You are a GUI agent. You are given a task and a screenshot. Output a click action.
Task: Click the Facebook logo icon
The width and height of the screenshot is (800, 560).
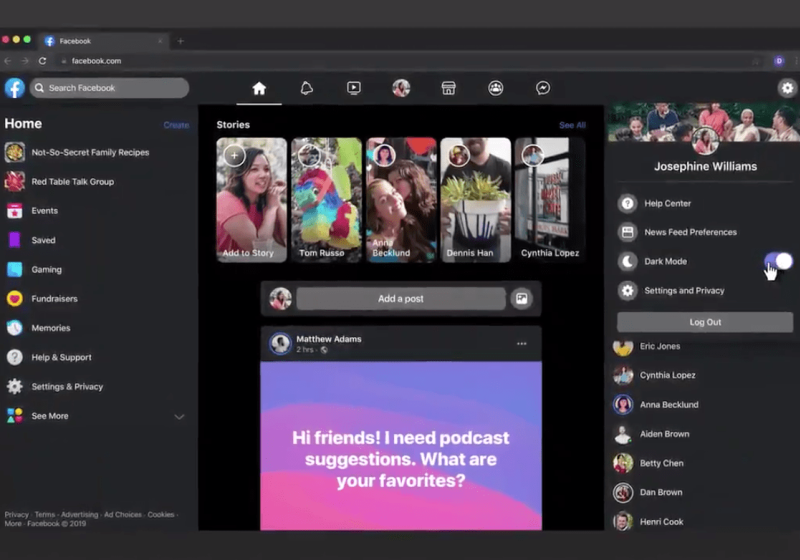[x=15, y=88]
